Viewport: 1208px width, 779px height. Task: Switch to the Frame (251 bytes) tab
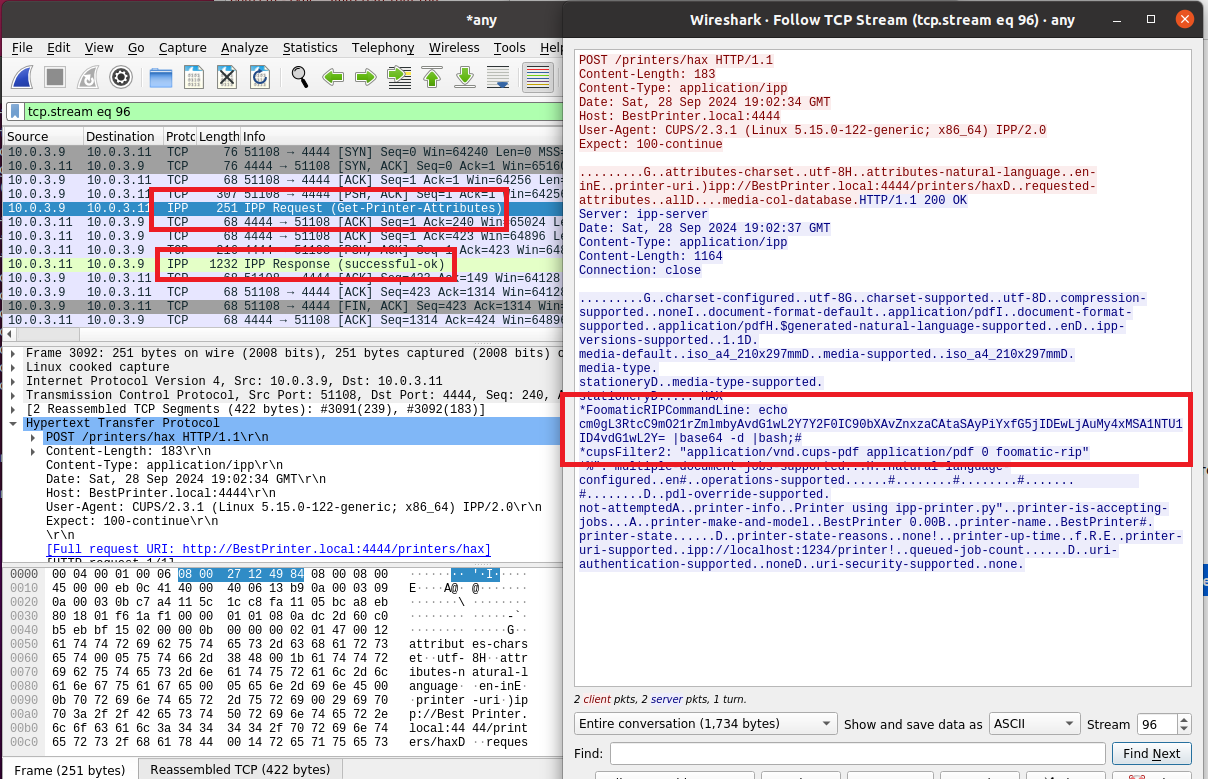coord(68,769)
